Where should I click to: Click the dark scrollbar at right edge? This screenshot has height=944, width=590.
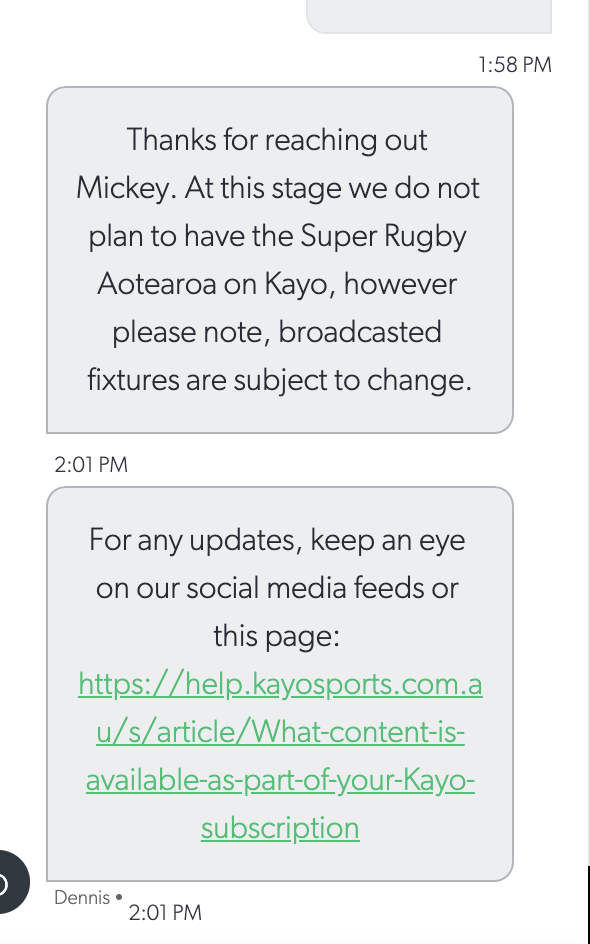[588, 903]
